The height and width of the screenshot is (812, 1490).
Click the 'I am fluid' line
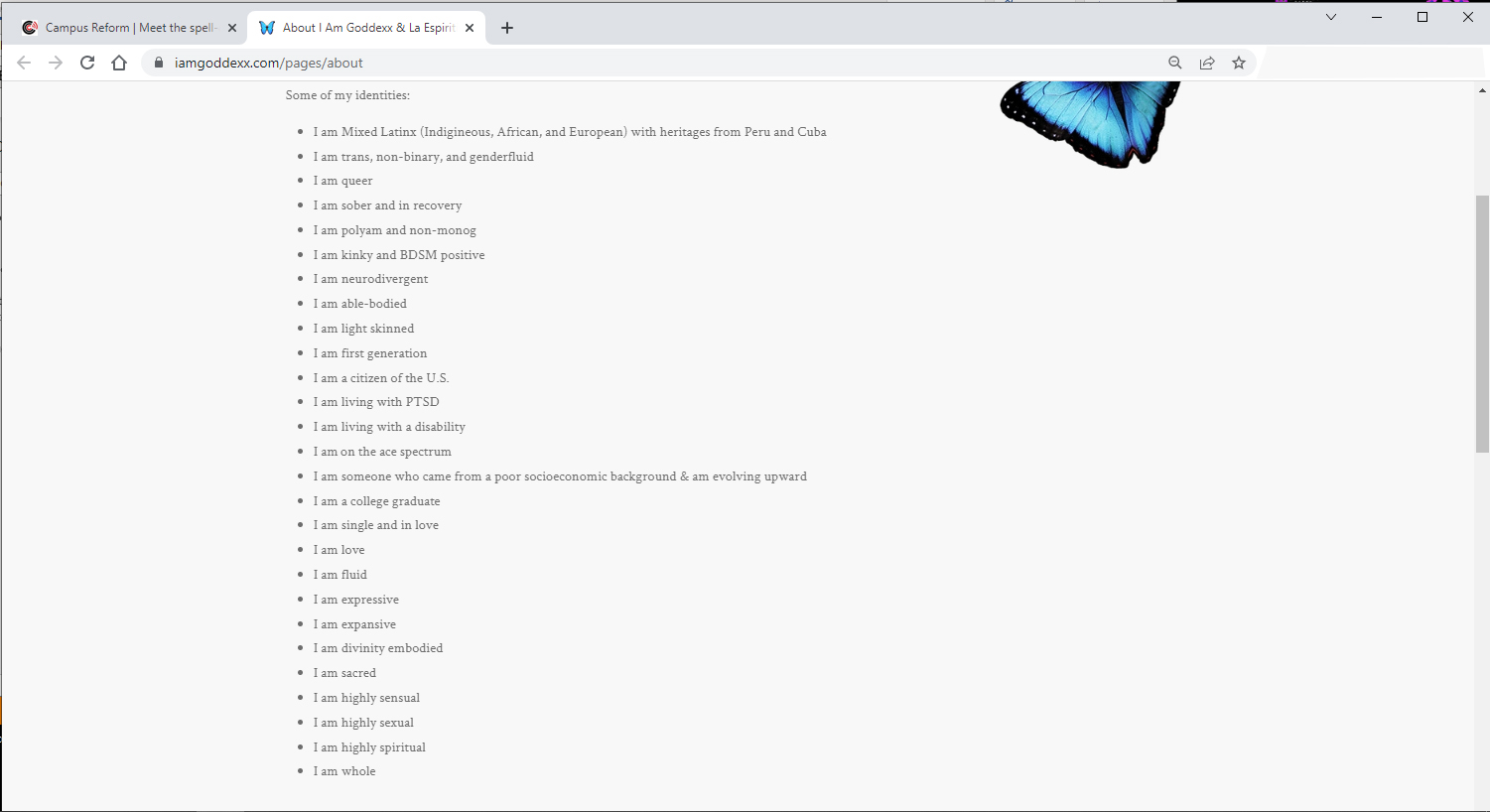pyautogui.click(x=340, y=575)
